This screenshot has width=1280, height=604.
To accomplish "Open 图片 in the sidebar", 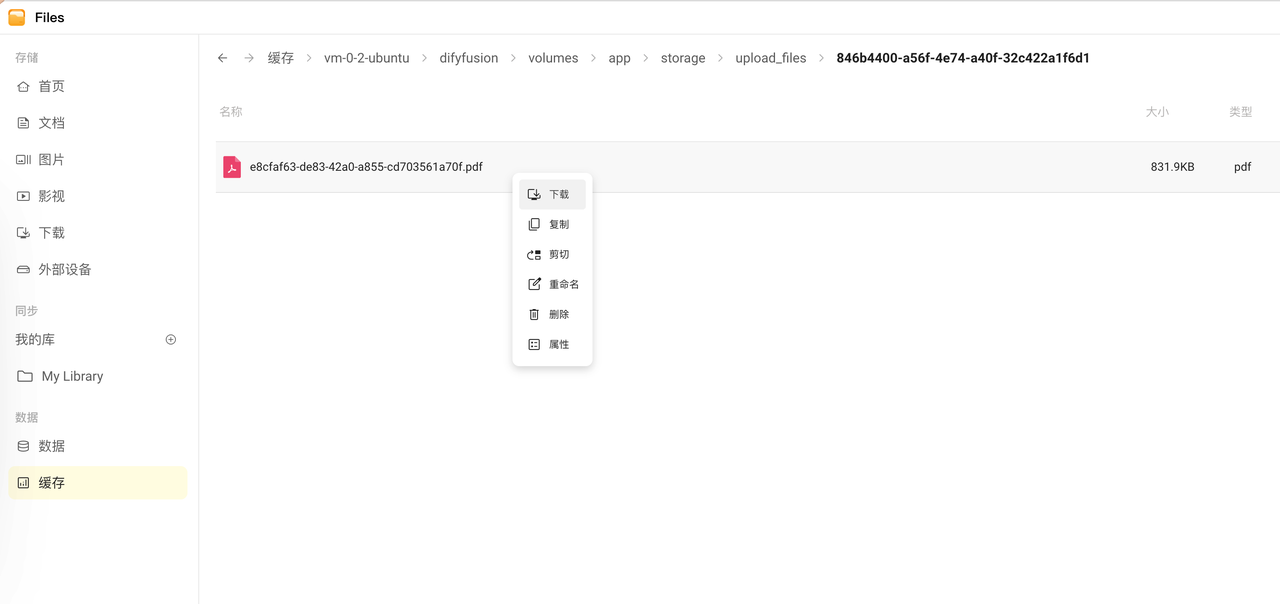I will point(51,160).
